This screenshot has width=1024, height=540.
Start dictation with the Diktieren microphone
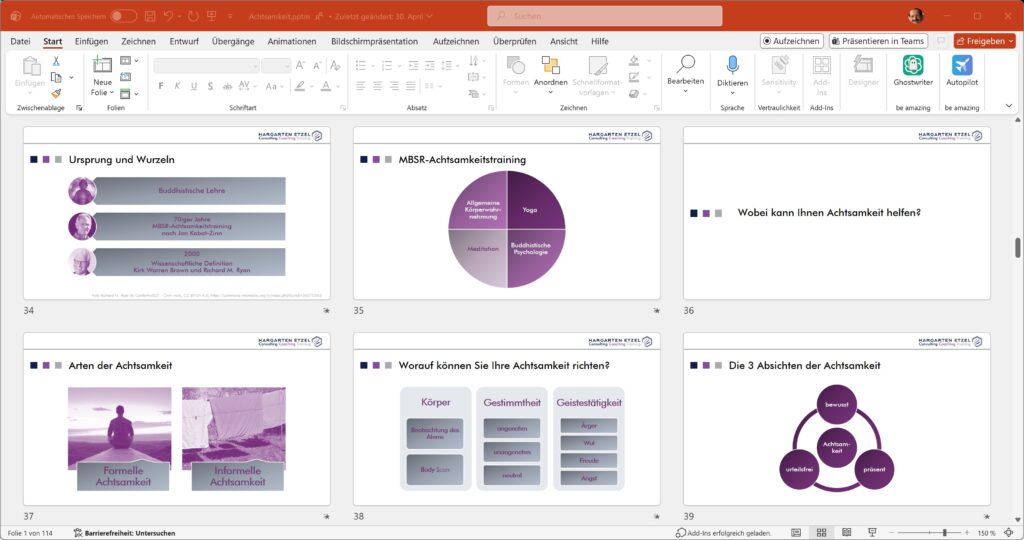click(732, 66)
